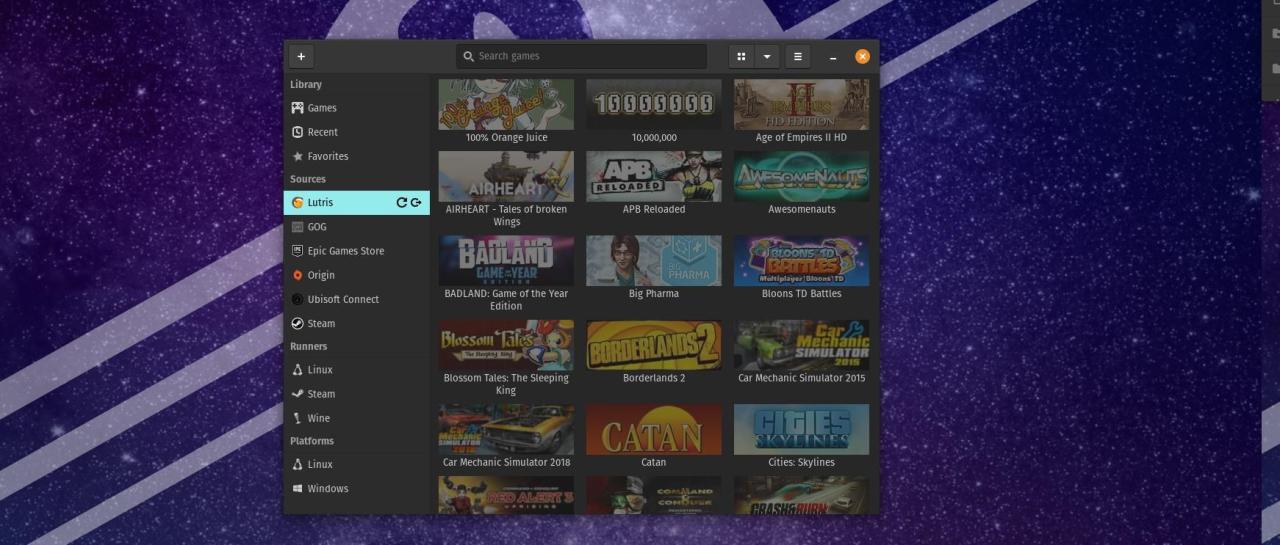Click the refresh icon on Lutris row
The height and width of the screenshot is (545, 1280).
[402, 202]
